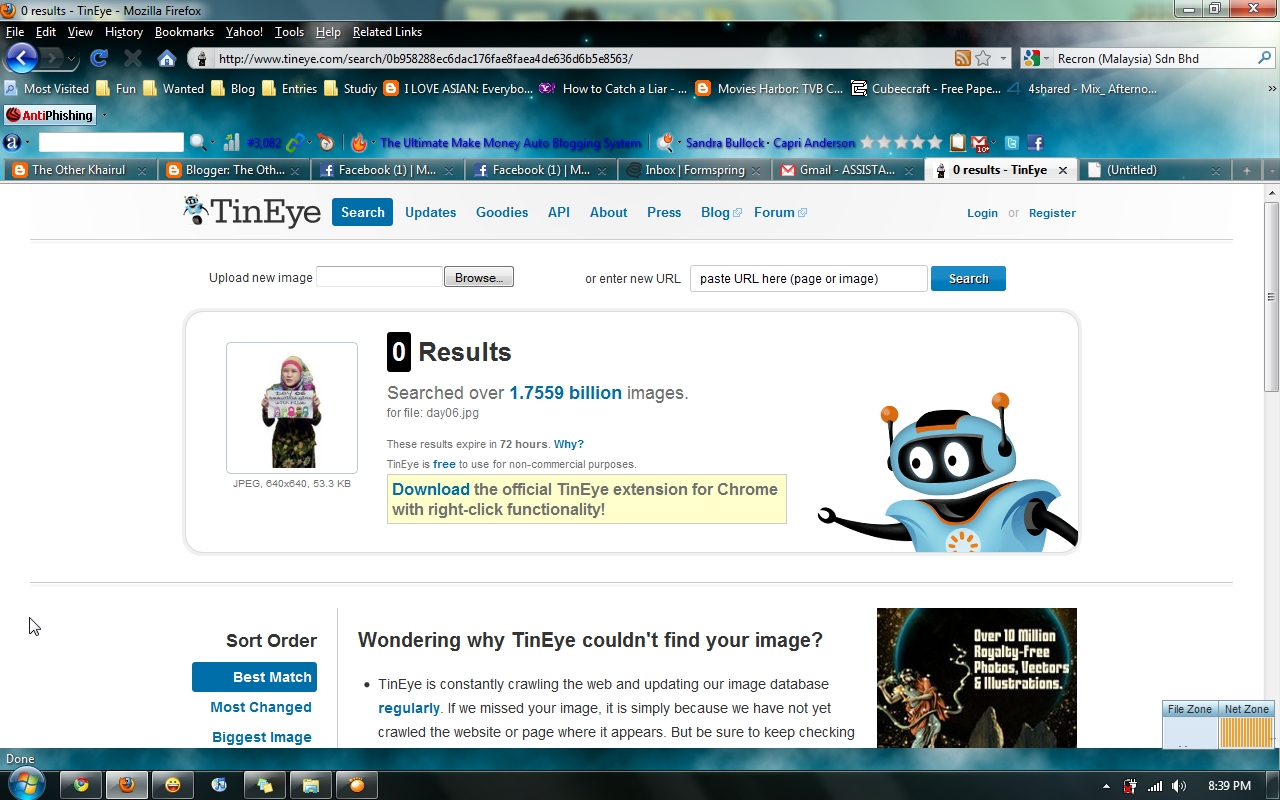Open the Tools menu
The image size is (1280, 800).
[289, 32]
